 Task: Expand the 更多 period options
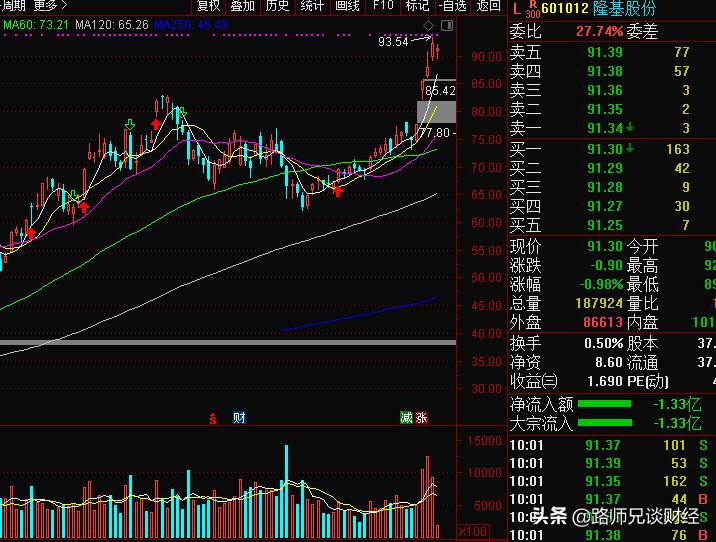pyautogui.click(x=50, y=5)
